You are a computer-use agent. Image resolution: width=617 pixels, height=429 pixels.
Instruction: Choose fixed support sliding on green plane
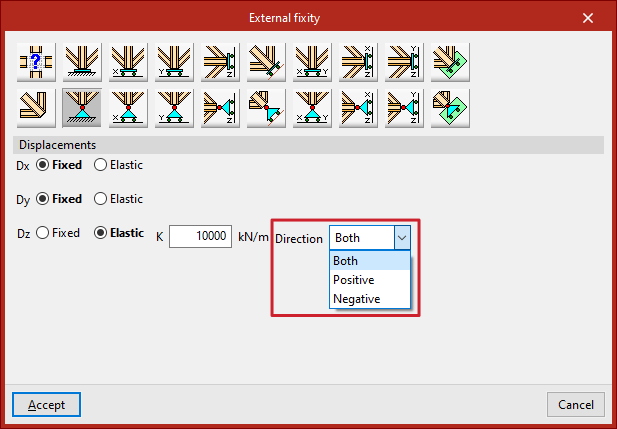click(451, 62)
